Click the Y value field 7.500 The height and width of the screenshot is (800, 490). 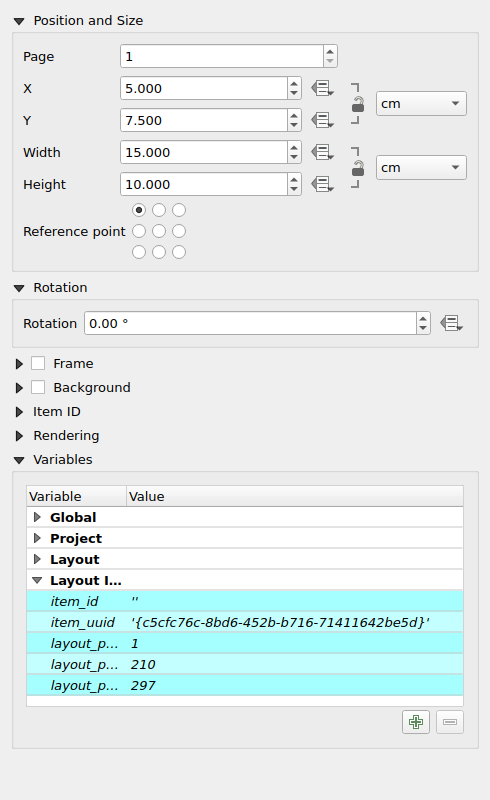pyautogui.click(x=204, y=120)
